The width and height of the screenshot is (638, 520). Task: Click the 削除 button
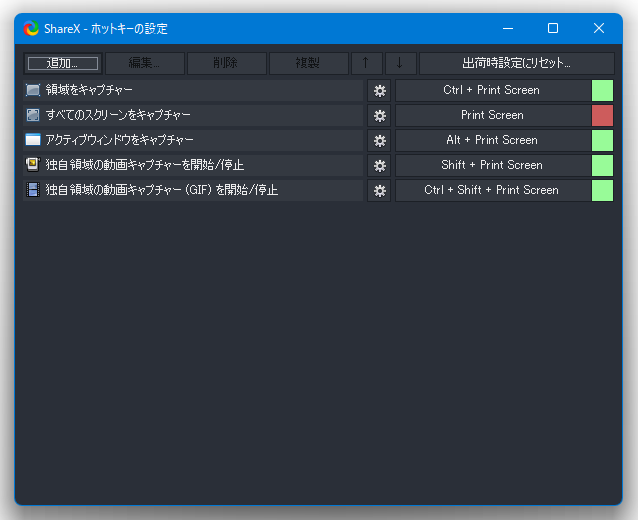click(227, 63)
